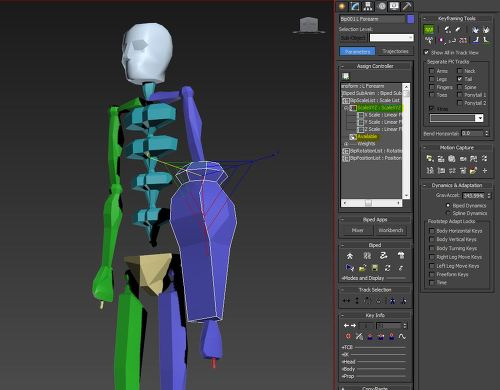
Task: Click the Anchor Left Leg foot icon
Action: 475,40
